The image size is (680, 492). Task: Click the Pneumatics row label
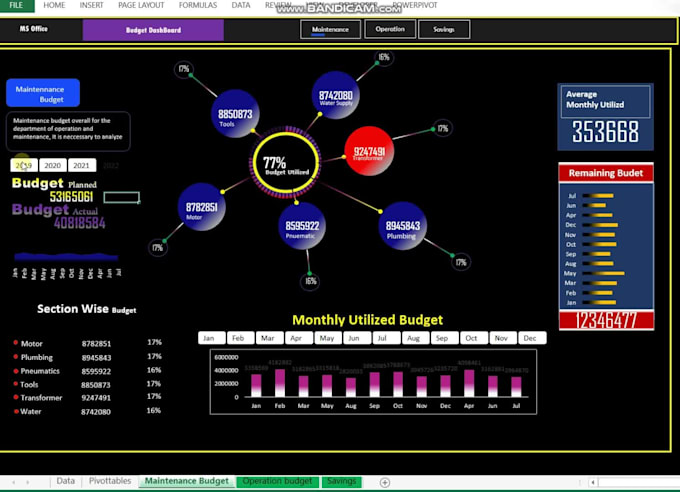40,371
